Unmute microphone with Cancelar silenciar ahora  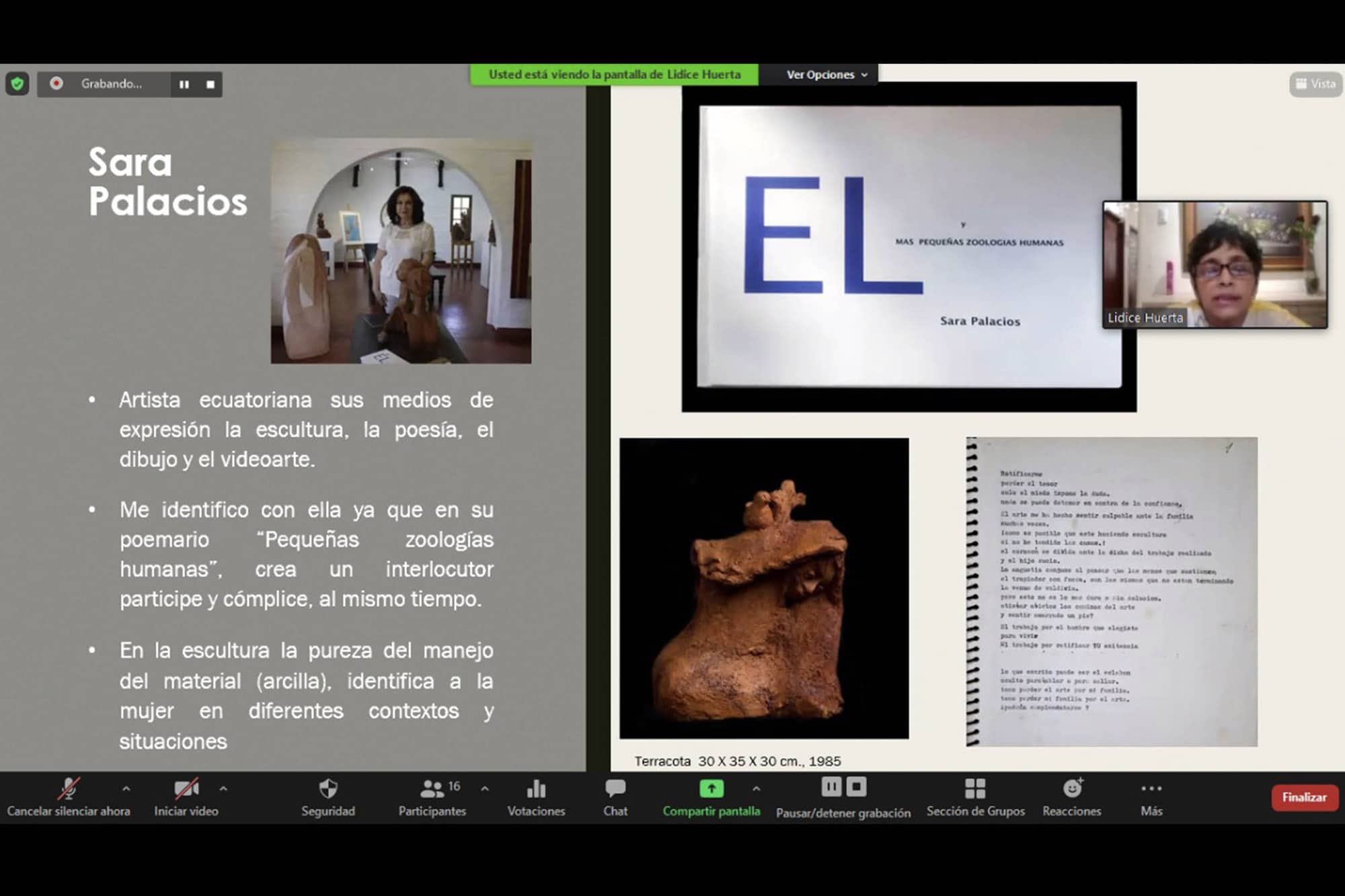tap(68, 797)
